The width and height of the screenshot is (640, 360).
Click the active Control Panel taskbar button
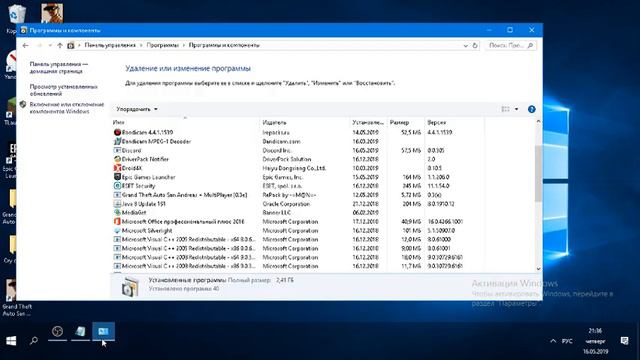103,331
